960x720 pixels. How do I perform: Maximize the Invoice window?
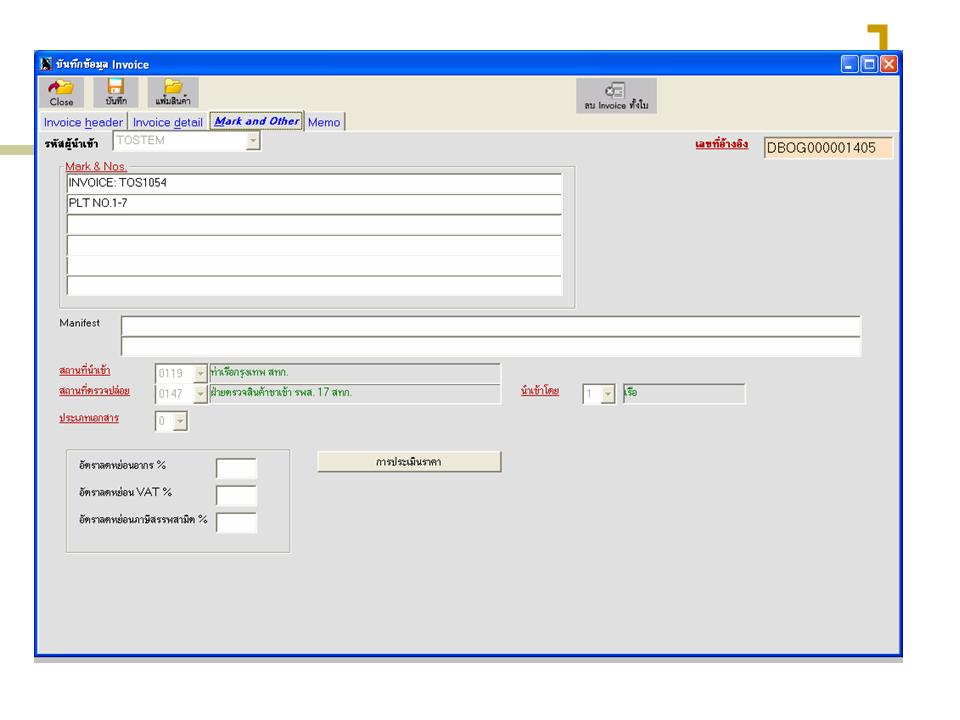coord(869,65)
